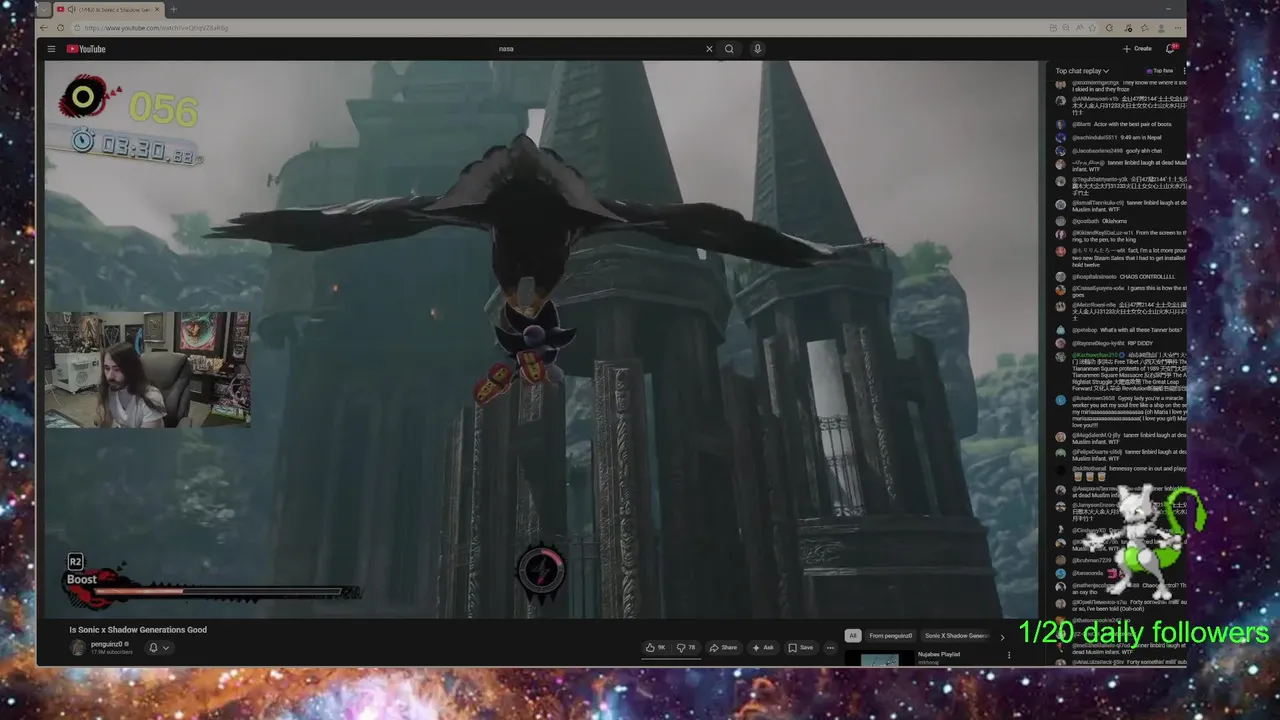Open the penguinz0 channel avatar
This screenshot has width=1280, height=720.
tap(77, 648)
